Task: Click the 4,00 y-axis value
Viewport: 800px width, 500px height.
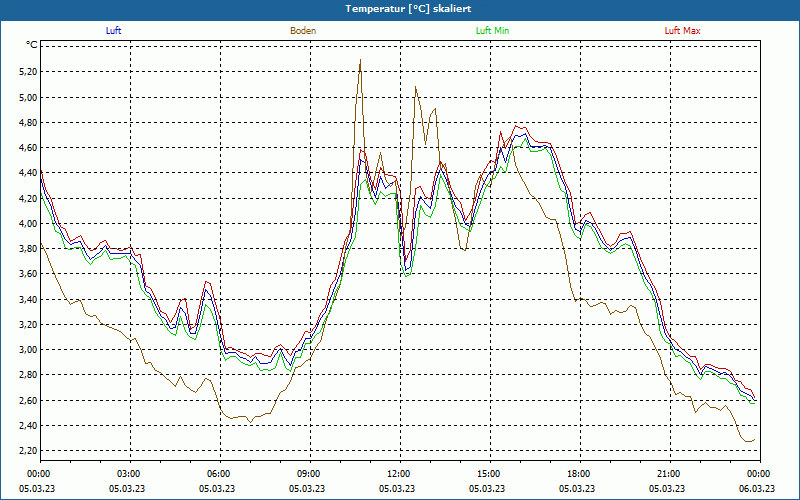Action: click(x=29, y=223)
